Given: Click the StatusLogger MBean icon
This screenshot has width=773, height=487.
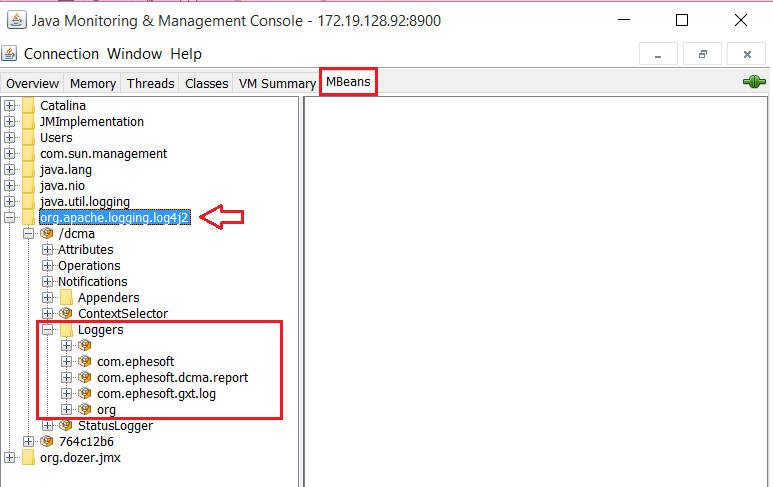Looking at the screenshot, I should click(66, 425).
